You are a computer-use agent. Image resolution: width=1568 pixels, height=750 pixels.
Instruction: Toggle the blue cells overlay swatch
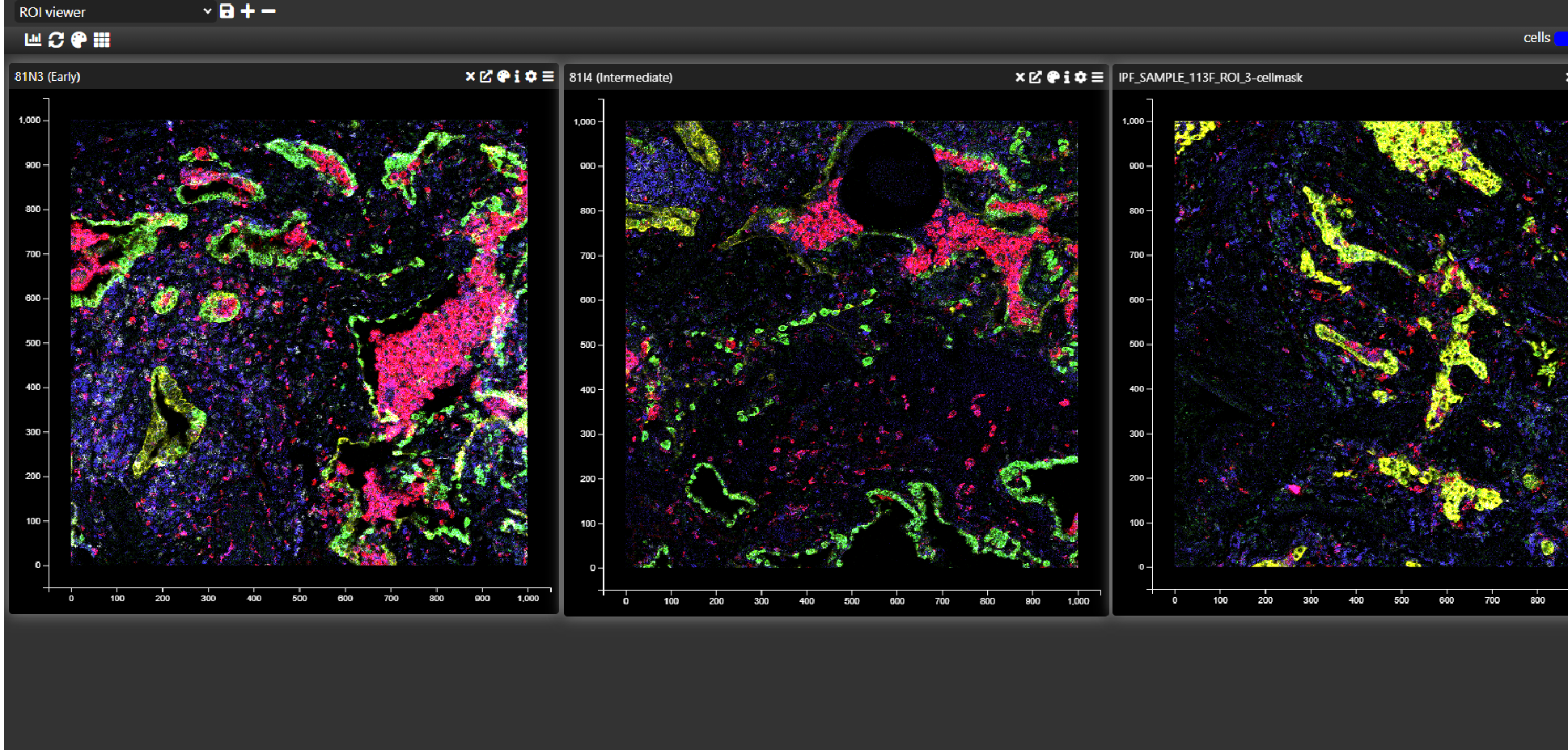1560,37
